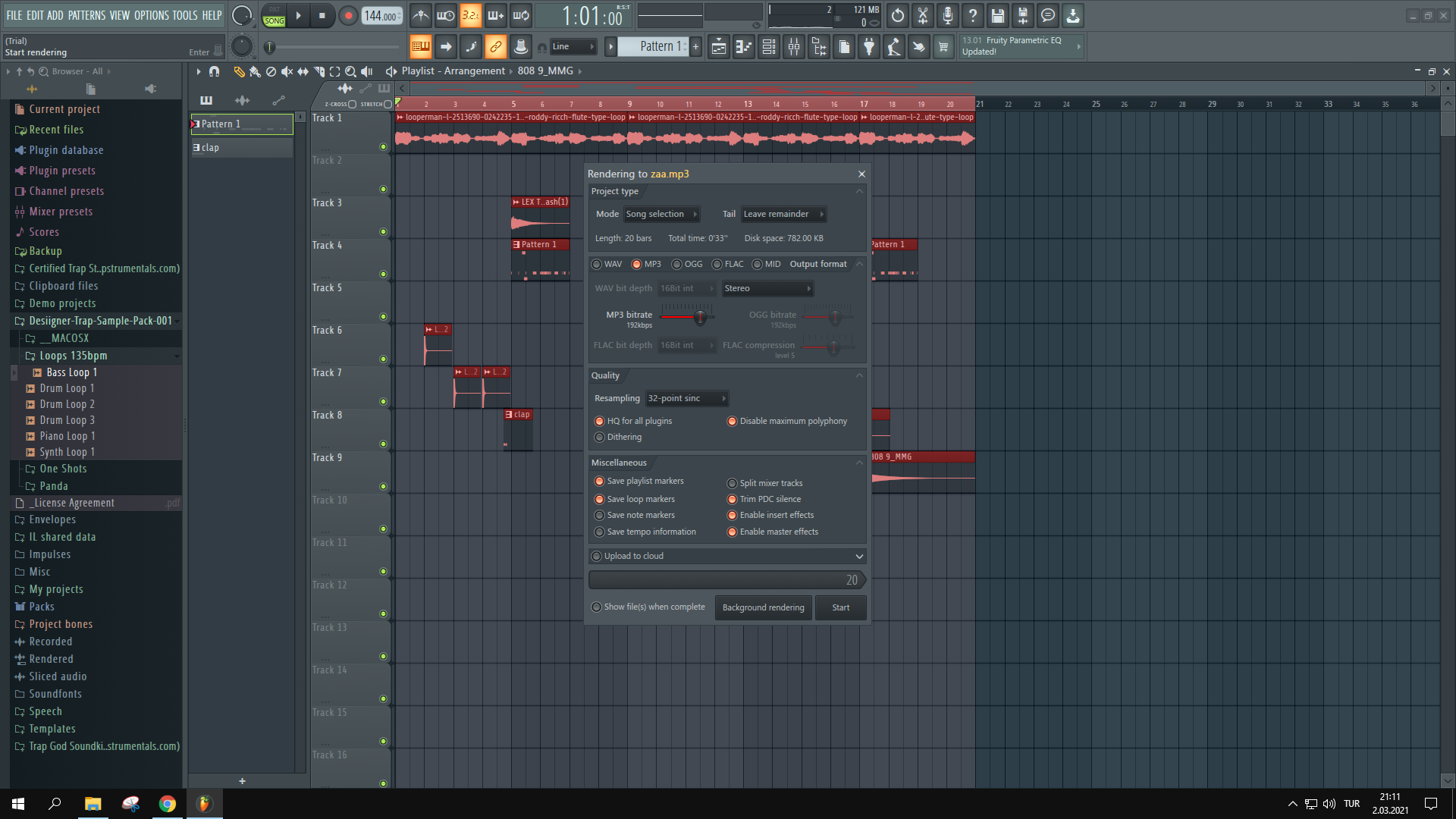1456x819 pixels.
Task: Open the VIEW menu
Action: (120, 15)
